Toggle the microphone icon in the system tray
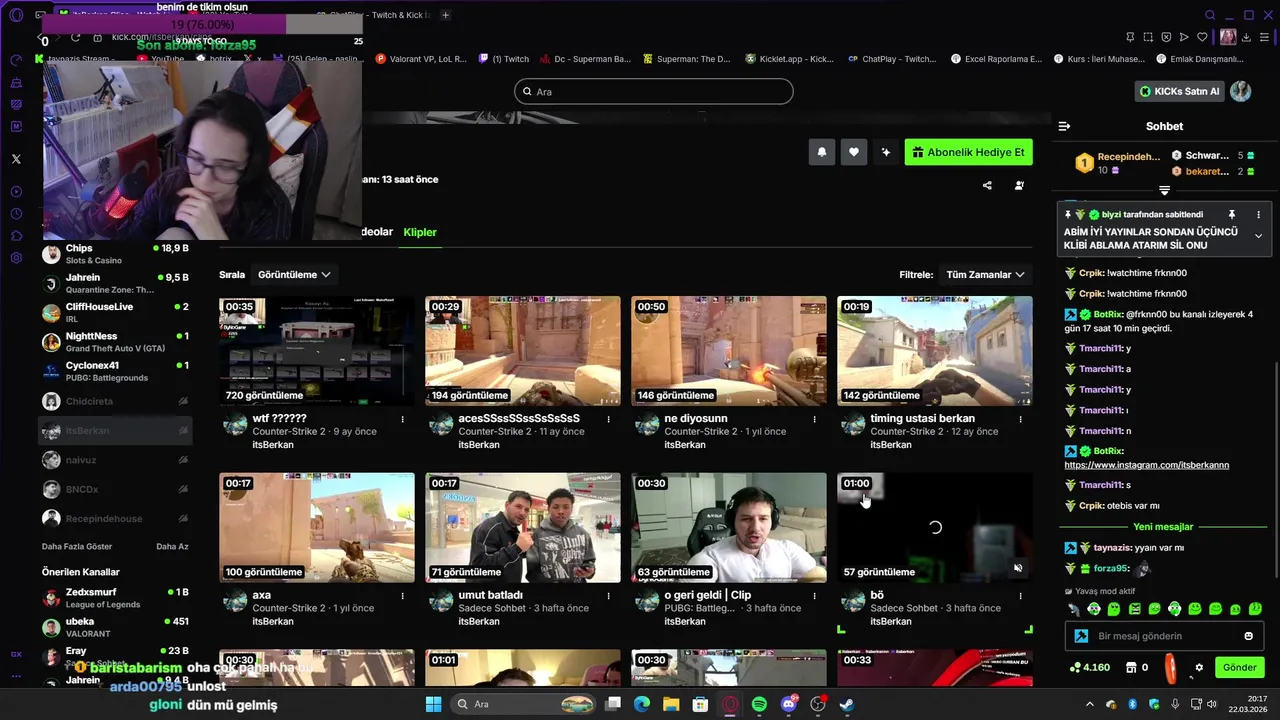The image size is (1280, 720). 1176,704
